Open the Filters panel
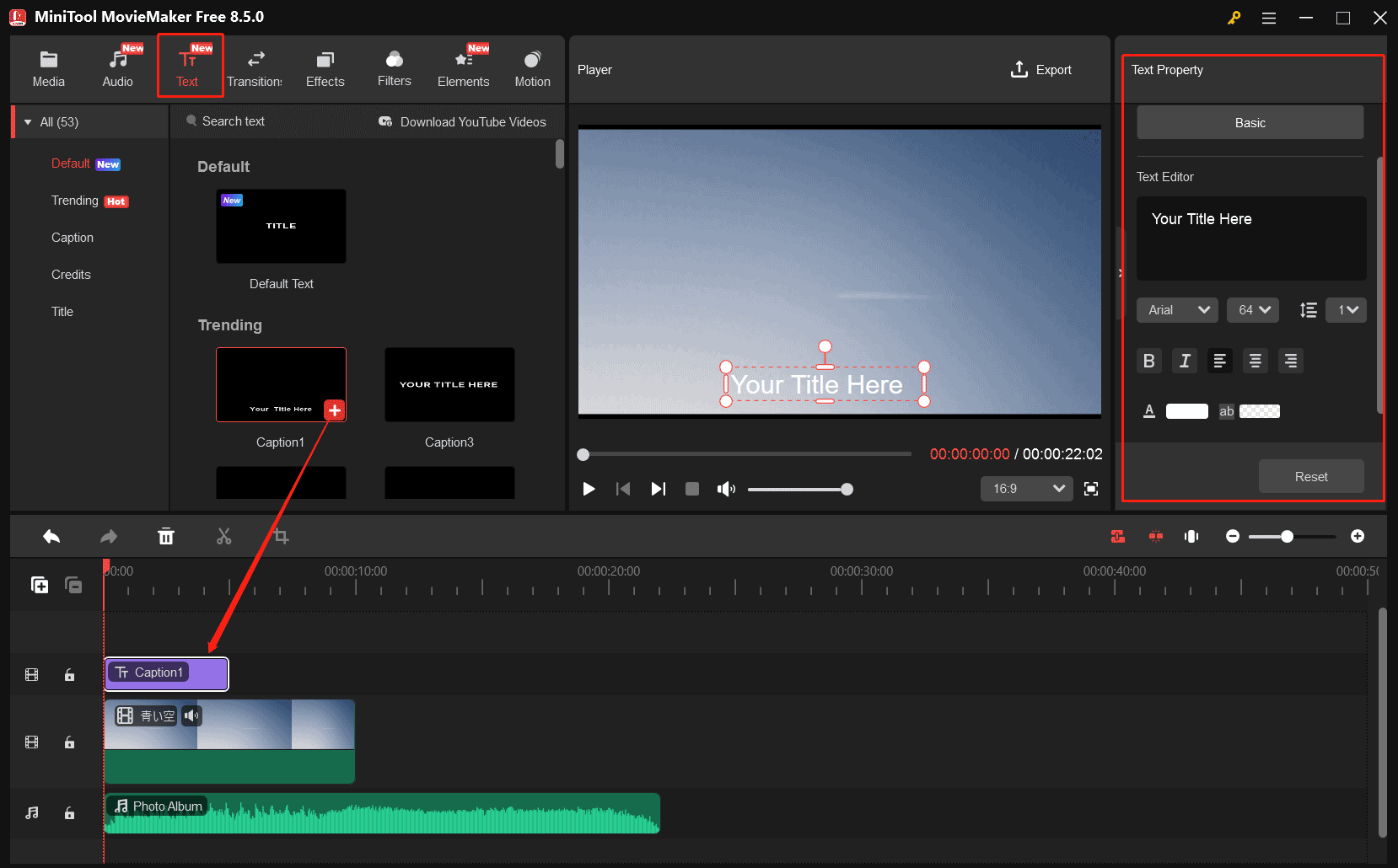Screen dimensions: 1398x868 coord(394,67)
